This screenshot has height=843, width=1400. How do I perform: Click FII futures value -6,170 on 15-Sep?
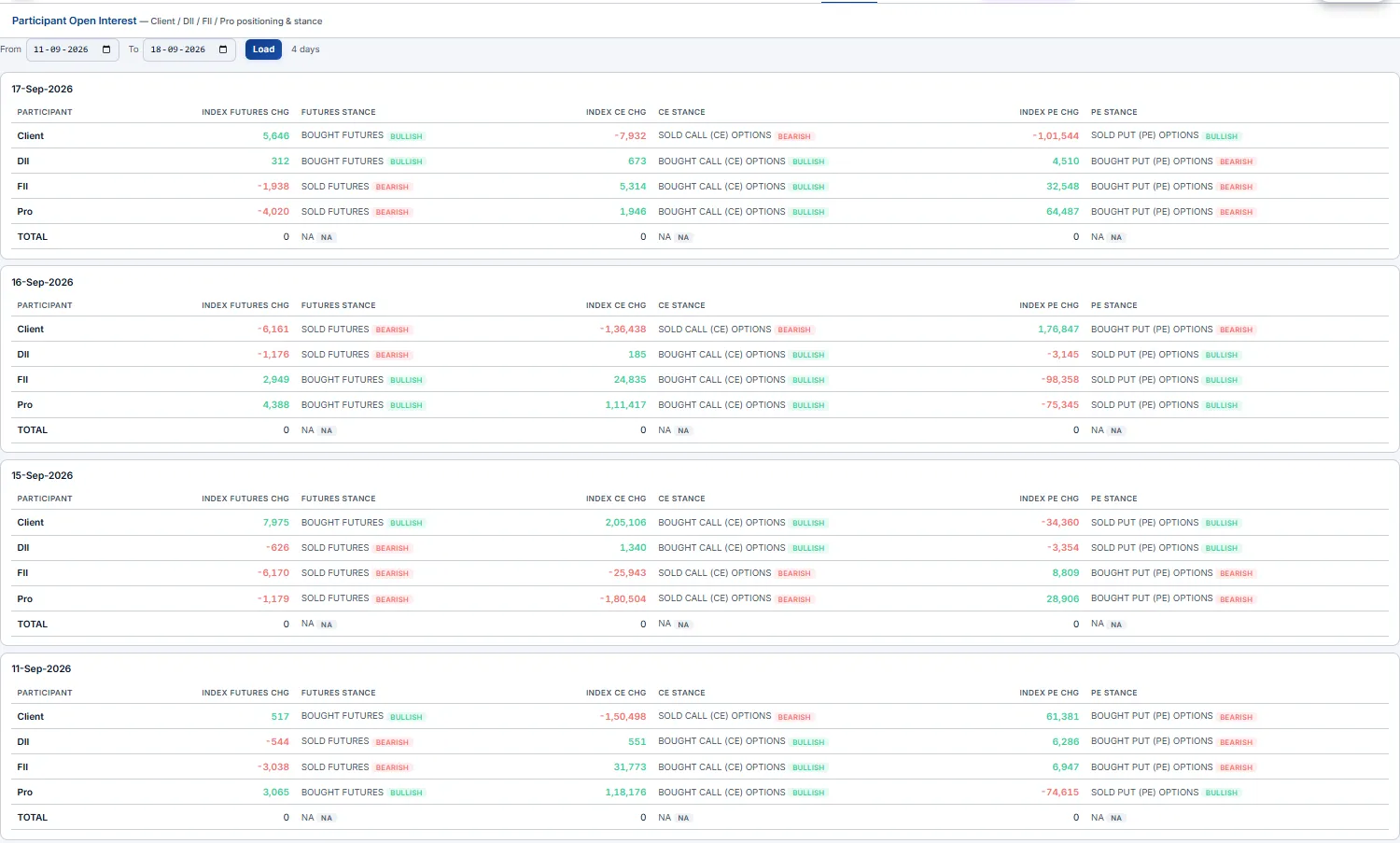click(x=273, y=573)
